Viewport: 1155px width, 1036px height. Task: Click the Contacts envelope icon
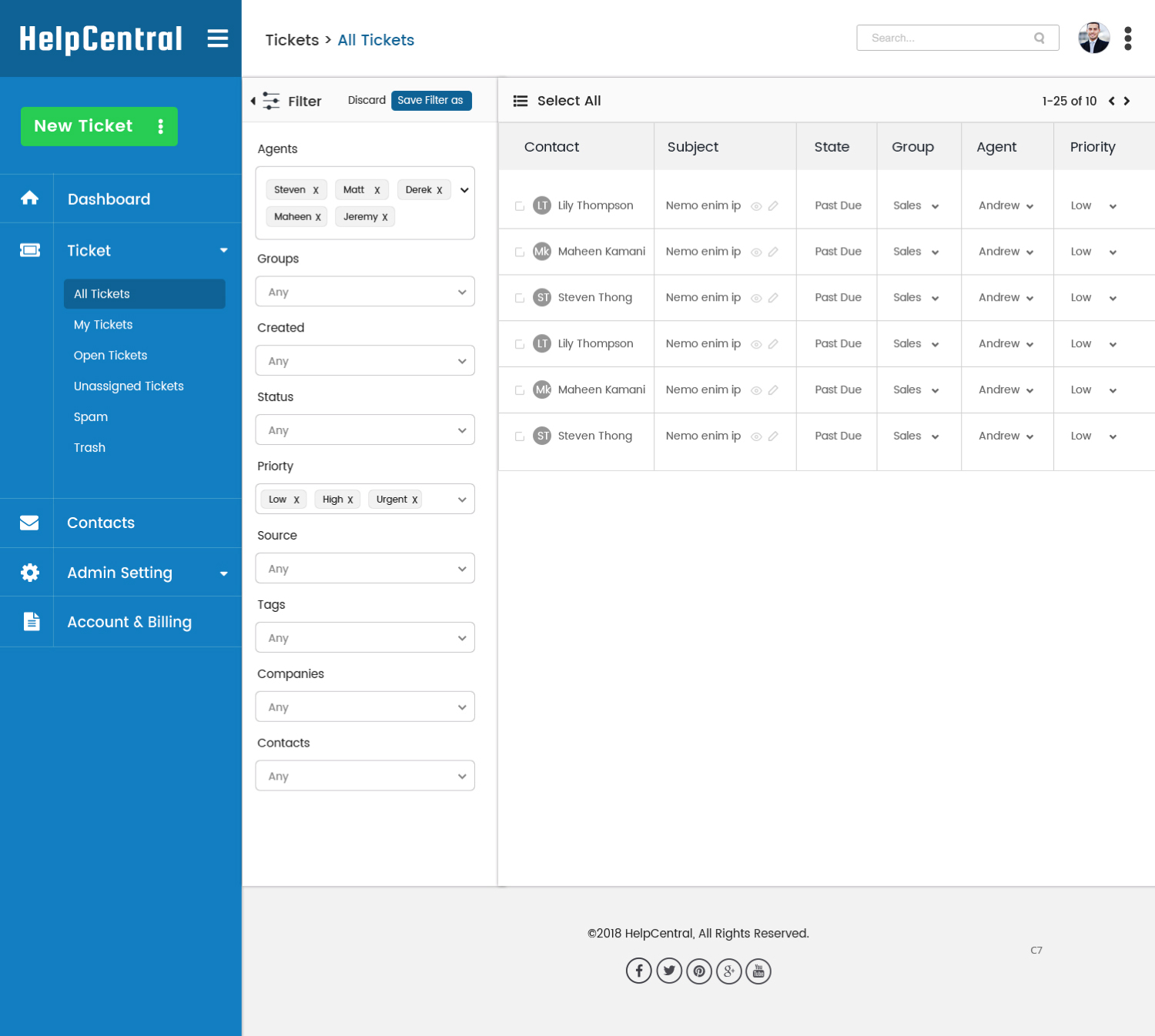(x=29, y=523)
